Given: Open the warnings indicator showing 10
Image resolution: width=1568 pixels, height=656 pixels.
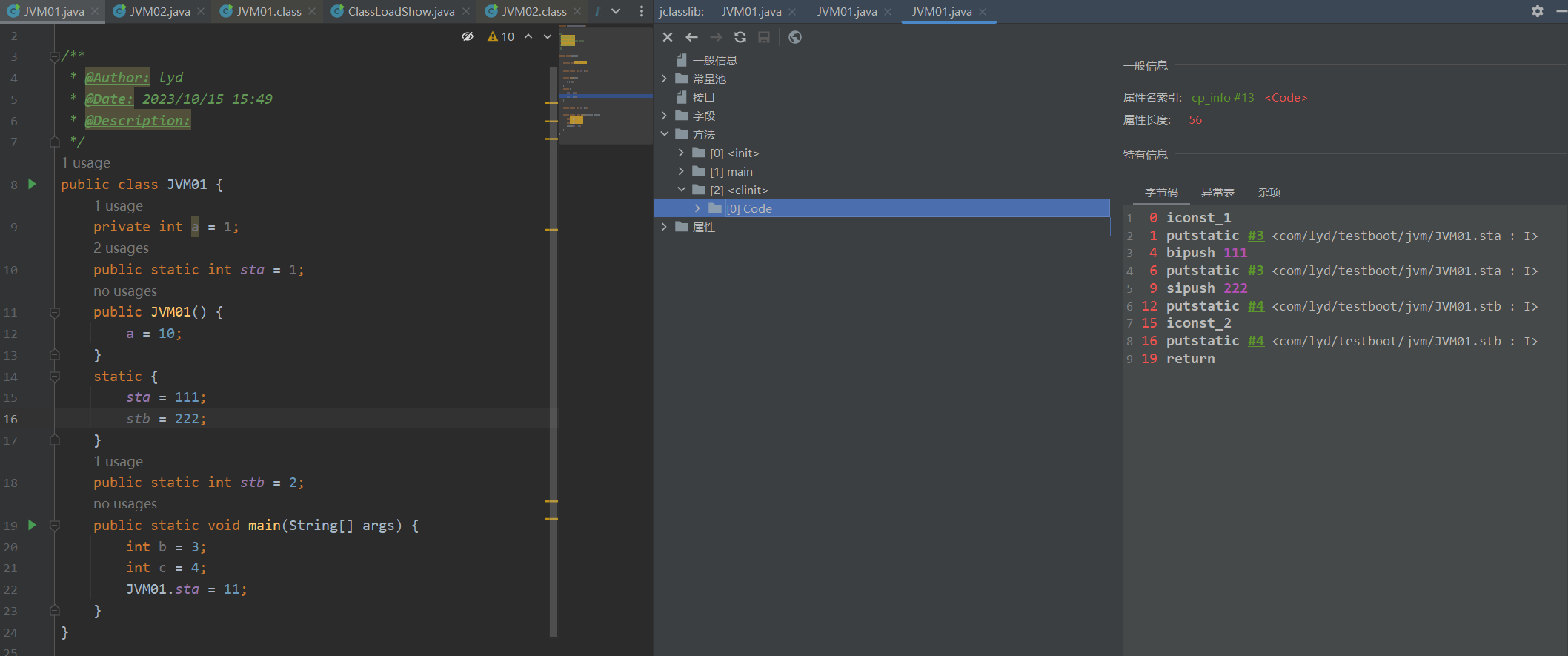Looking at the screenshot, I should click(x=501, y=36).
